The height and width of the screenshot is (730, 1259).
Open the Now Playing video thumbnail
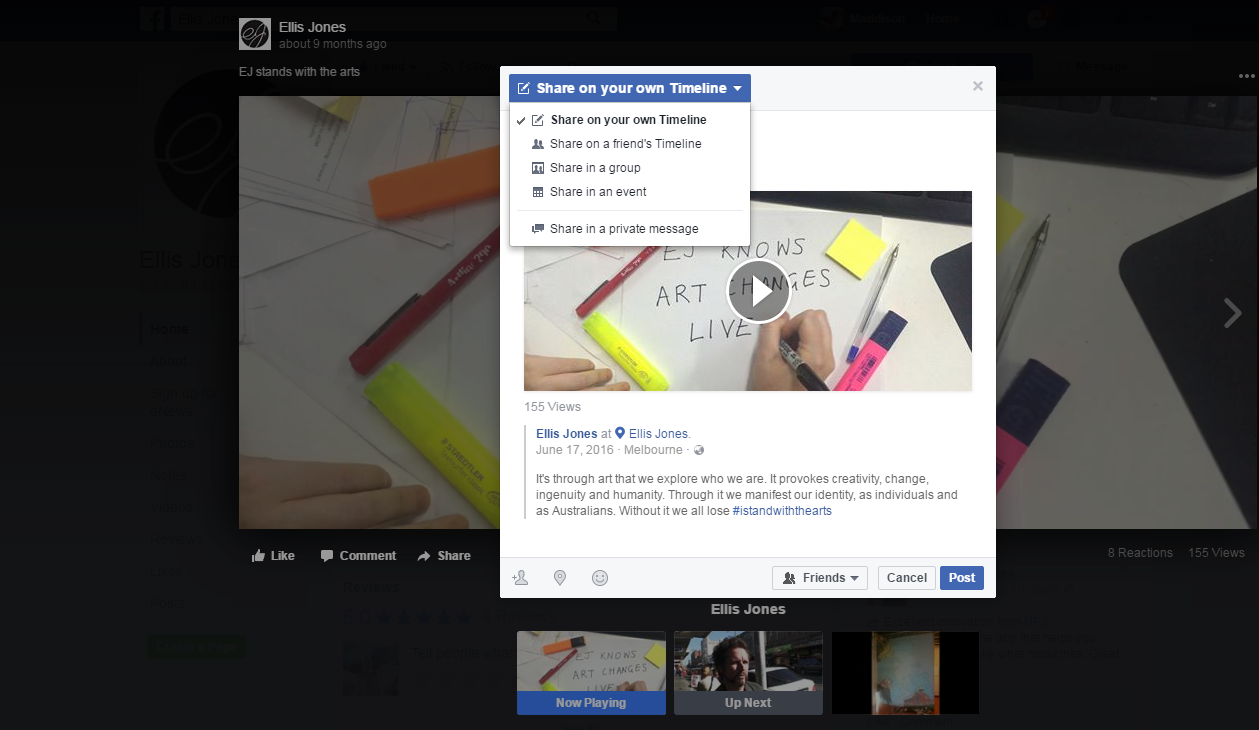(591, 672)
